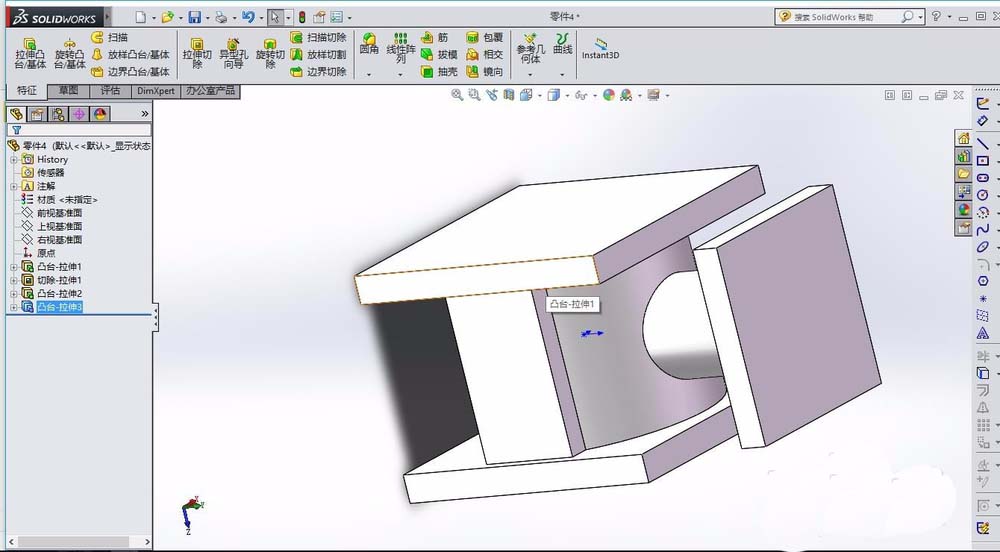Click the Fillet (圆角) tool
The width and height of the screenshot is (1000, 552).
(x=369, y=44)
